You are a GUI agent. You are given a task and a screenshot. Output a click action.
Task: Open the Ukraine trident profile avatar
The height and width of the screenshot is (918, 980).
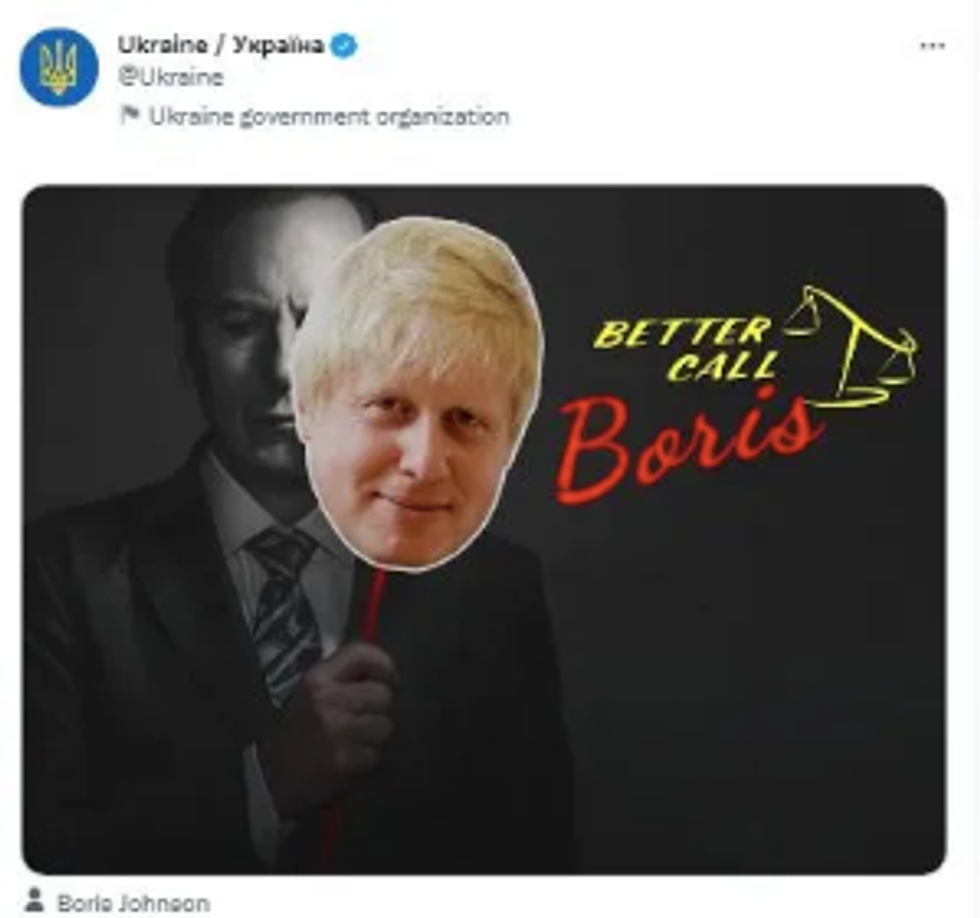[59, 67]
